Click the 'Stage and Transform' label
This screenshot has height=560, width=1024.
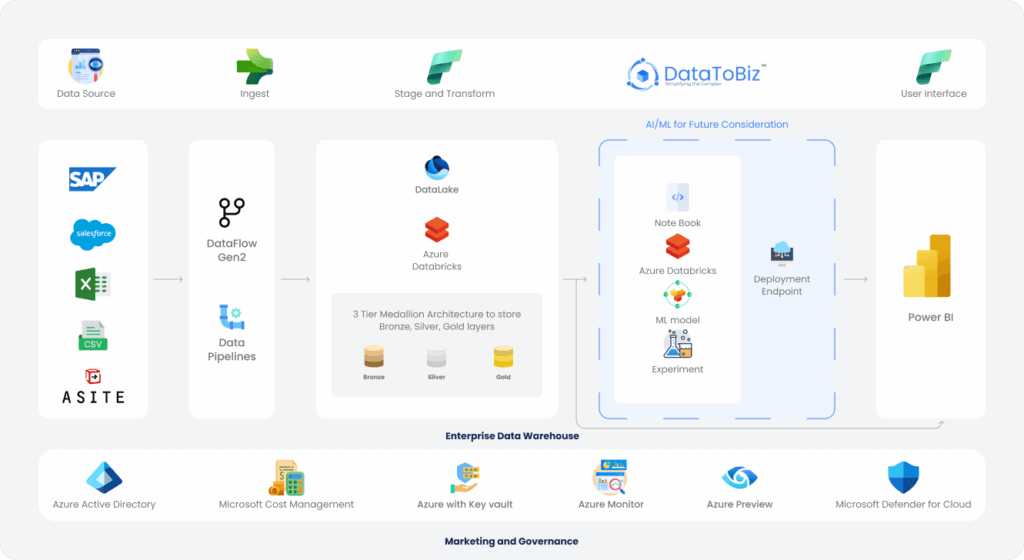444,94
